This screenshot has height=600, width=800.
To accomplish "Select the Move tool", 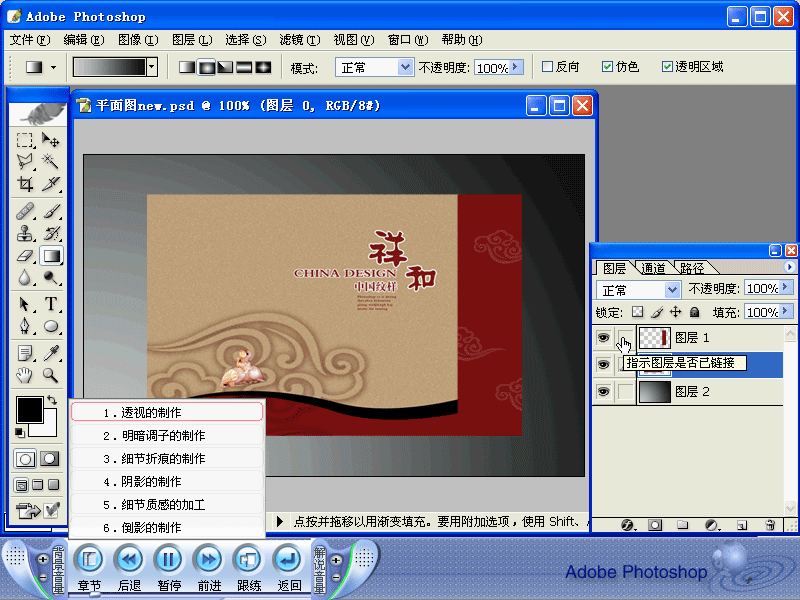I will [x=51, y=140].
